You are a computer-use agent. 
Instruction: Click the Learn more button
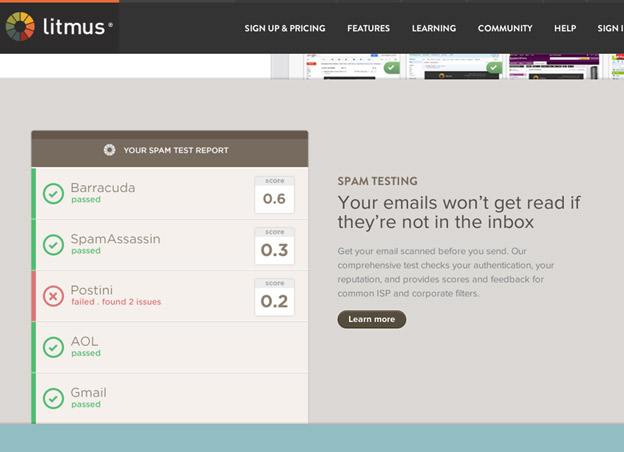pos(372,319)
